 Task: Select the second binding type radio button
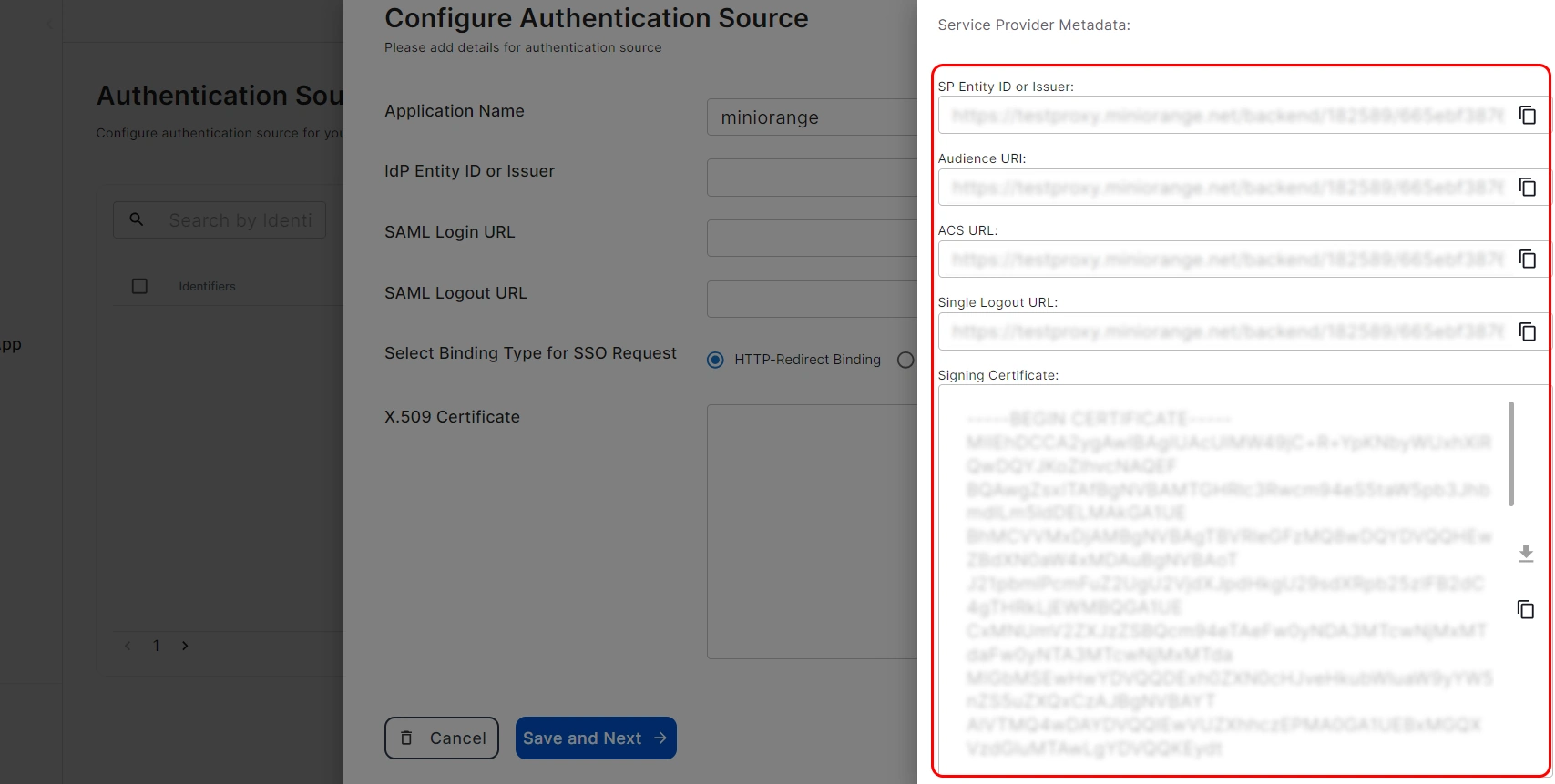[x=905, y=360]
